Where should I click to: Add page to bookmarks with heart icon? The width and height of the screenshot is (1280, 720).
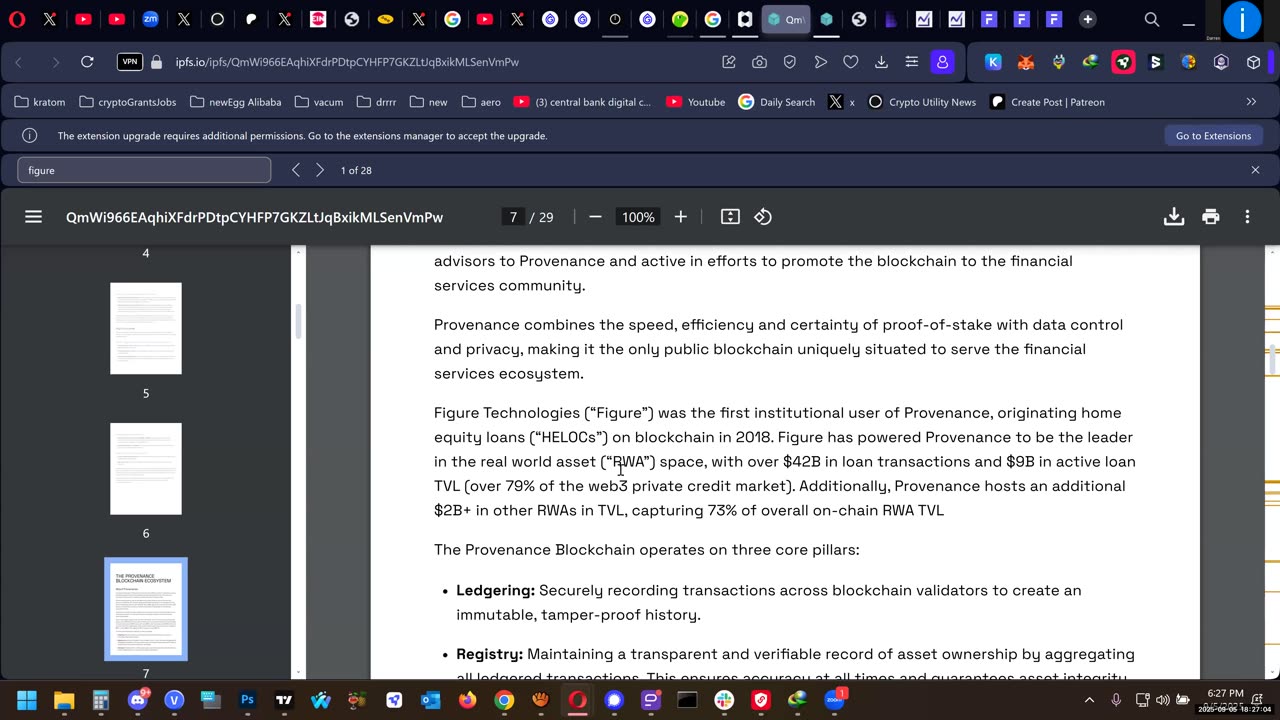point(851,62)
